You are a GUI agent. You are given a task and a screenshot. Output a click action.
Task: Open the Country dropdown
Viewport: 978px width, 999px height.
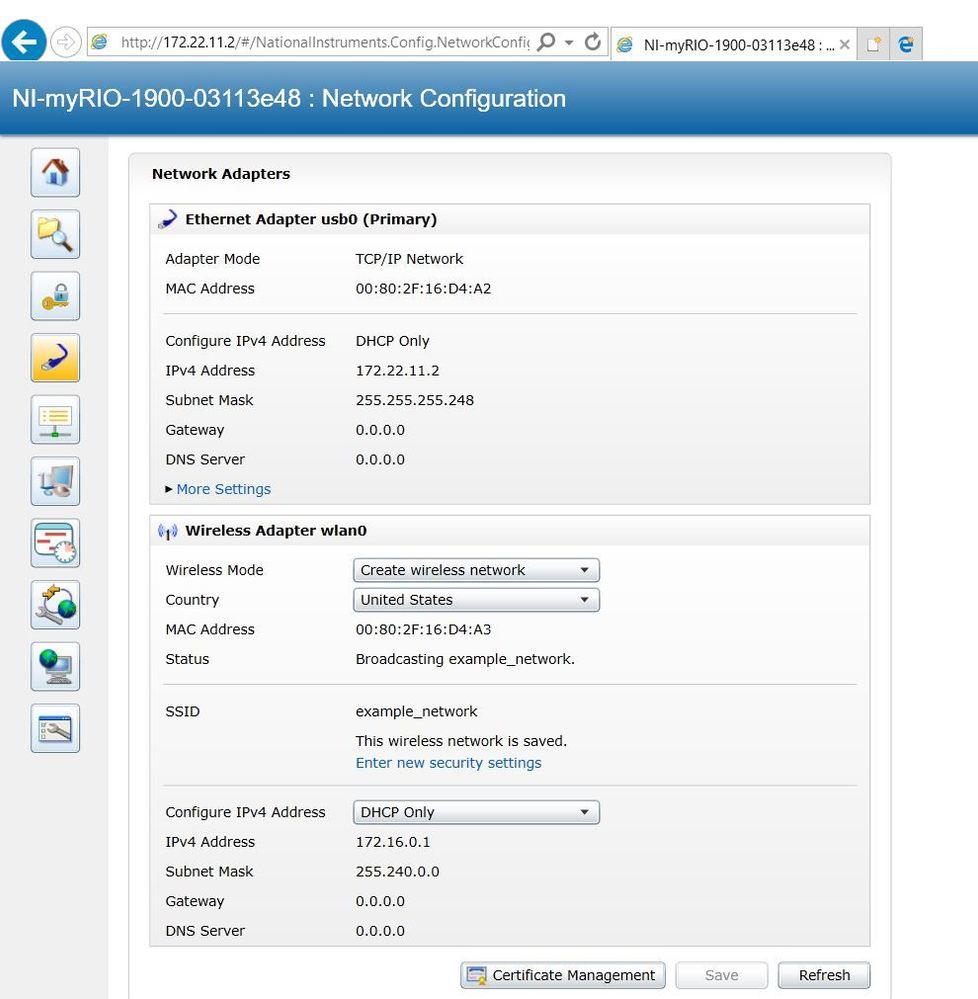pos(476,600)
